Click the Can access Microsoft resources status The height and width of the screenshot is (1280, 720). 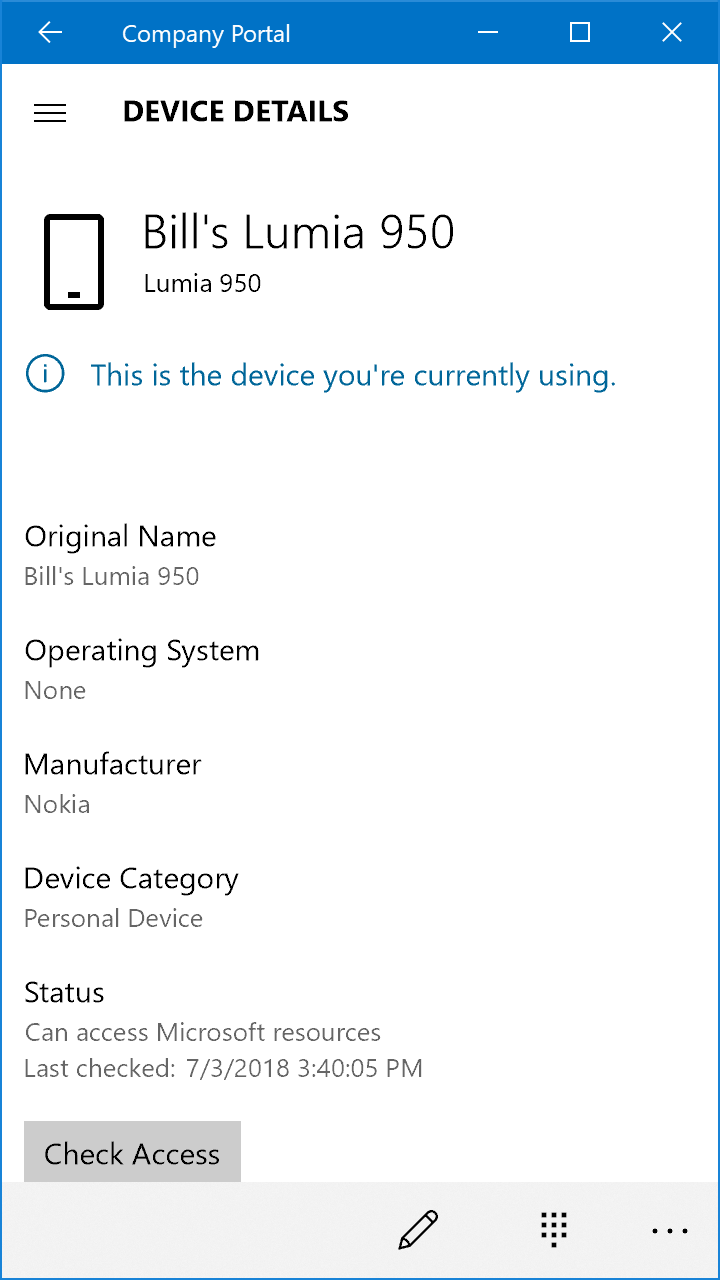click(x=202, y=1032)
